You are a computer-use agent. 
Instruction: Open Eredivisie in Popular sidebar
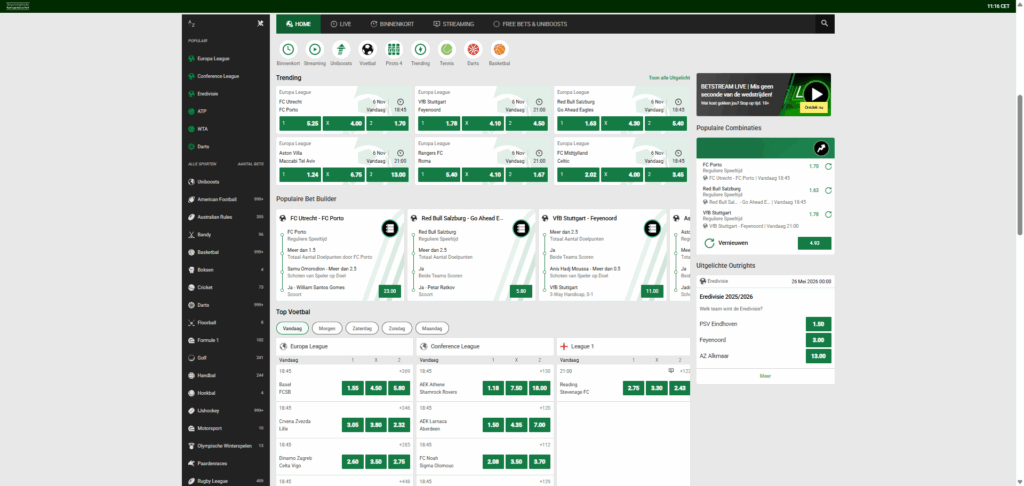(x=225, y=93)
